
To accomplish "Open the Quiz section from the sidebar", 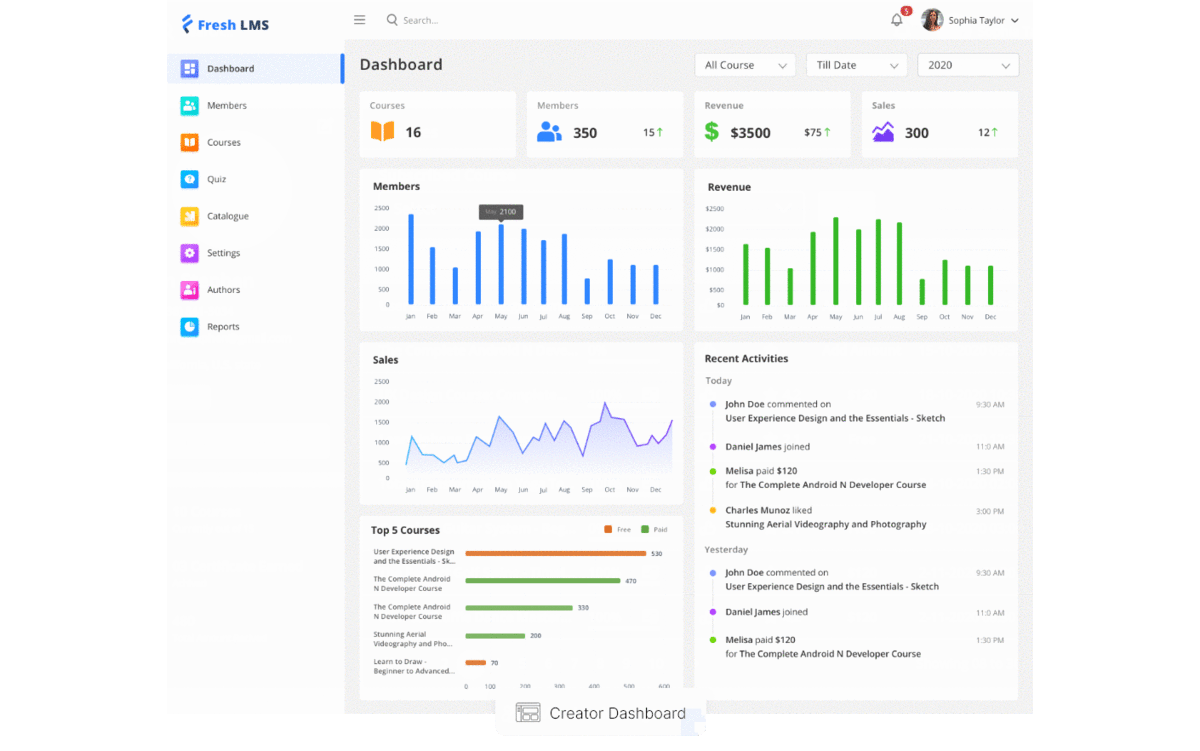I will 189,179.
